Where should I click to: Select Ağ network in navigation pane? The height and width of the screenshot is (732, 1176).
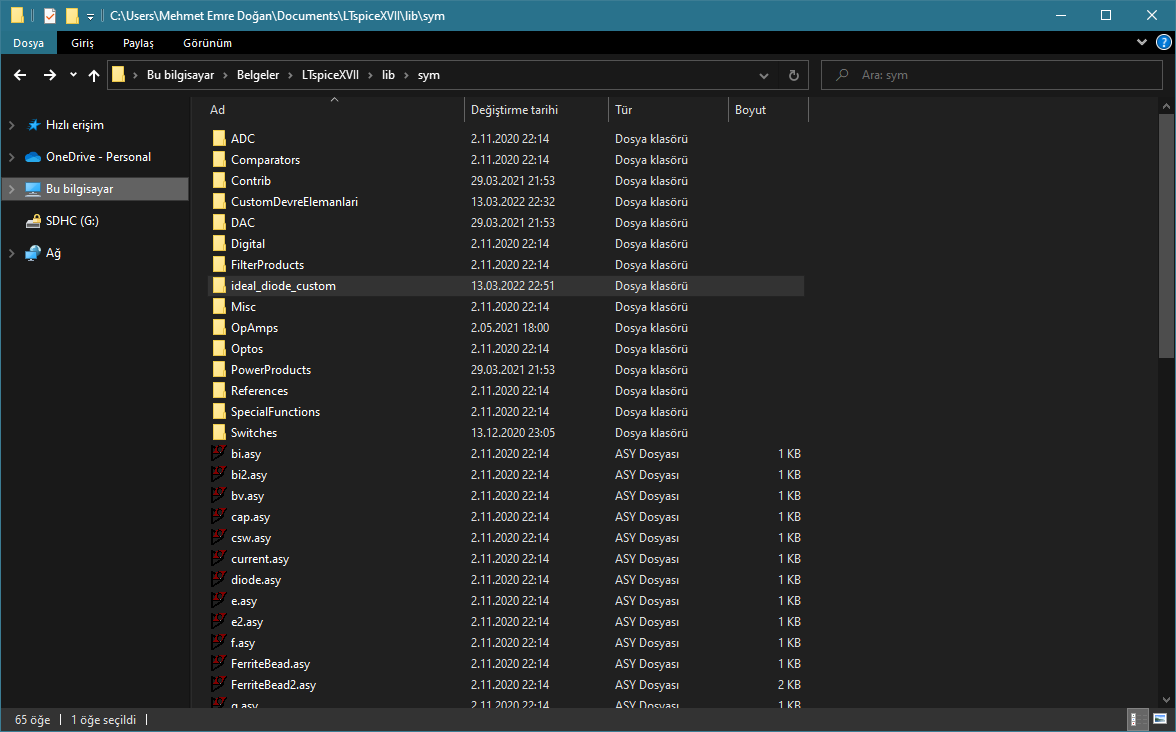53,253
